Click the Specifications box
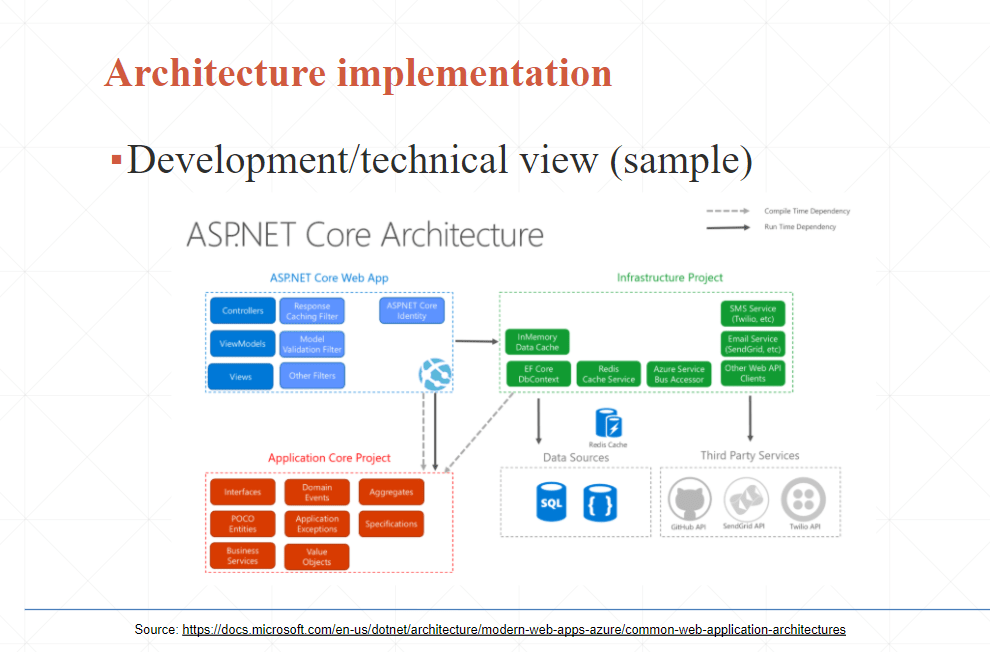 click(391, 524)
